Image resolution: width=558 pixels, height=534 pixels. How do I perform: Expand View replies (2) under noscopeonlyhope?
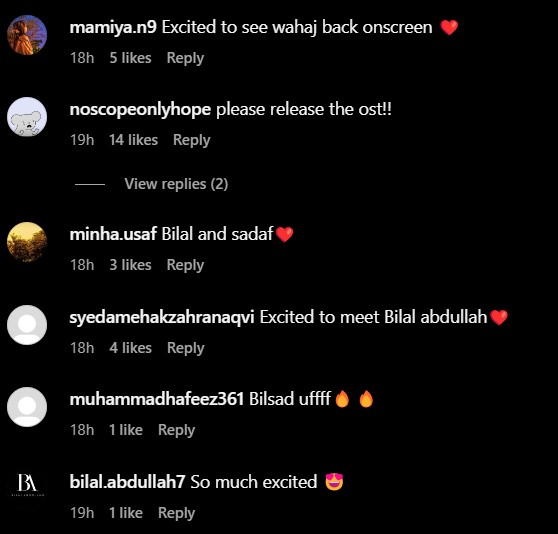point(176,184)
